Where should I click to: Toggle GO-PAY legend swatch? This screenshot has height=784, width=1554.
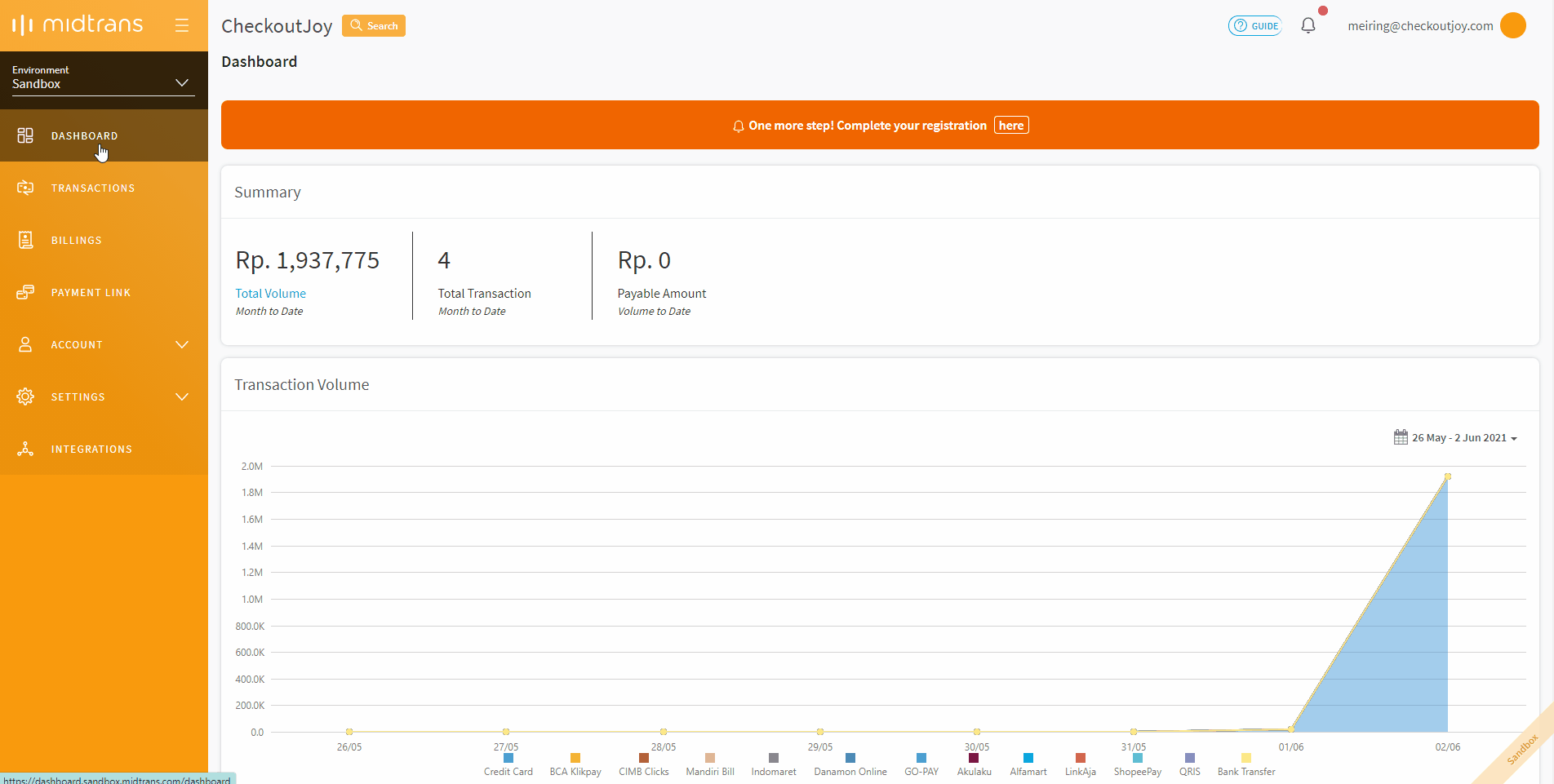(x=921, y=758)
